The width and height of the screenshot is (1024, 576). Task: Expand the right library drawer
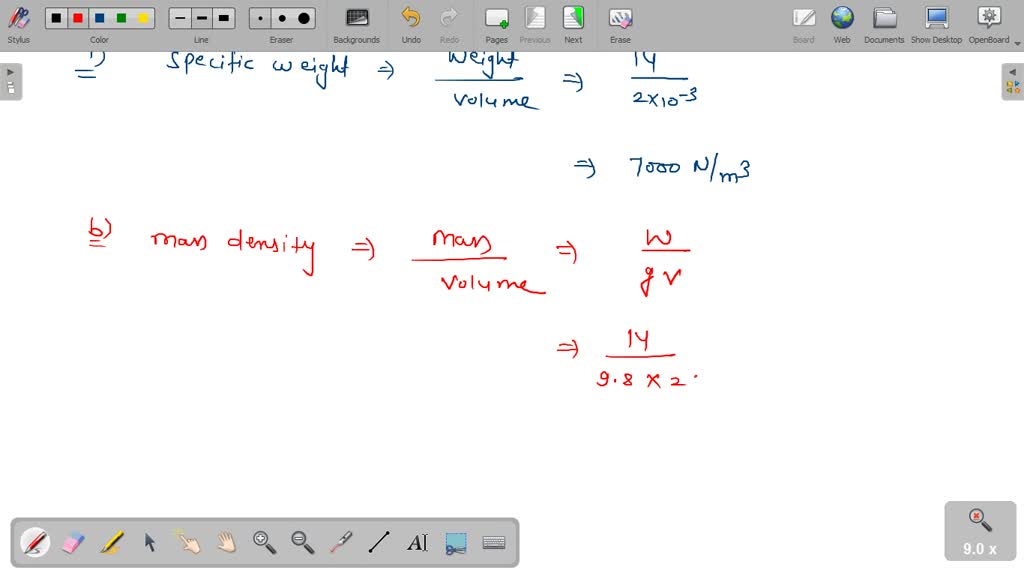[x=1014, y=70]
